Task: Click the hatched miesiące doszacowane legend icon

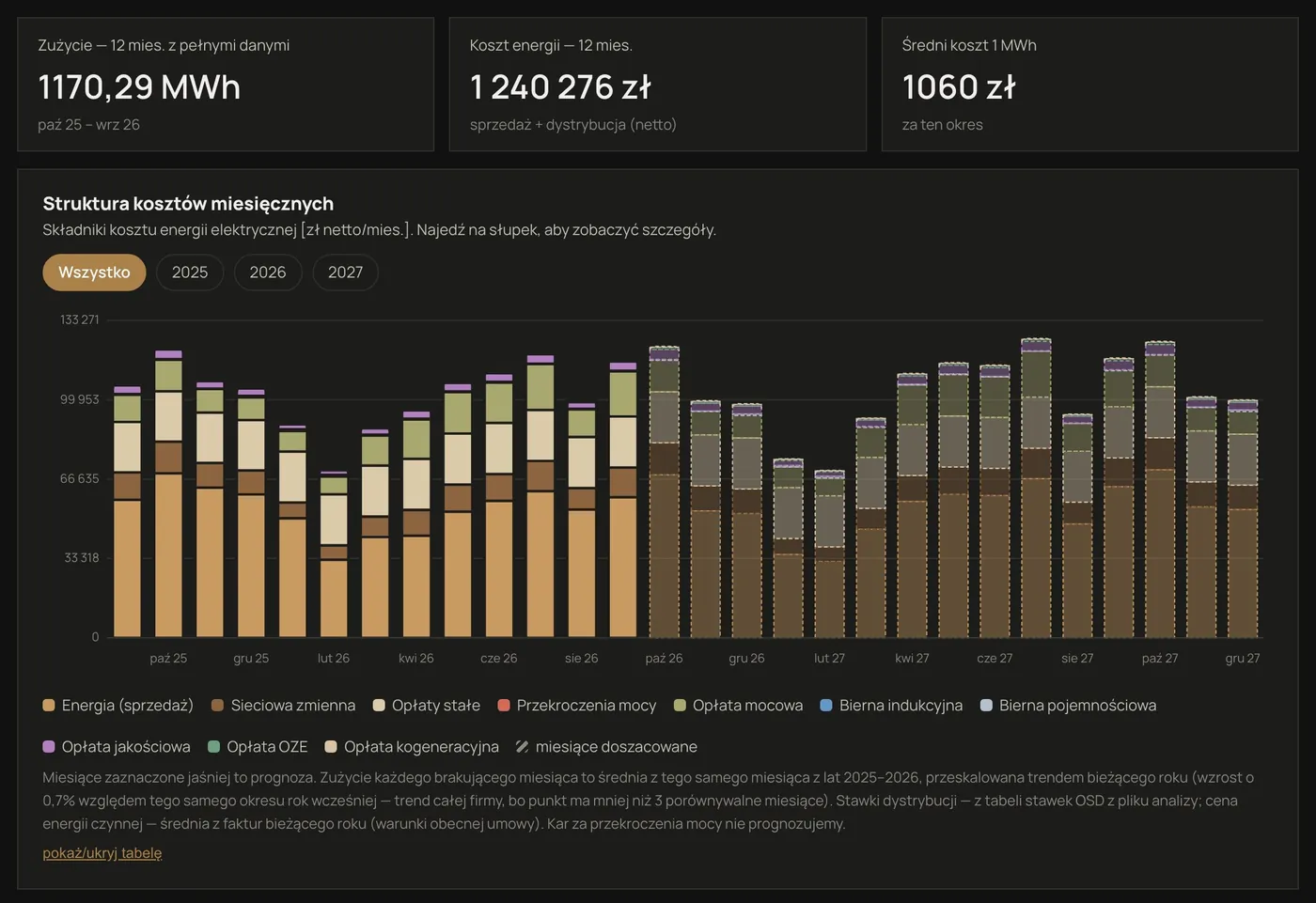Action: tap(522, 747)
